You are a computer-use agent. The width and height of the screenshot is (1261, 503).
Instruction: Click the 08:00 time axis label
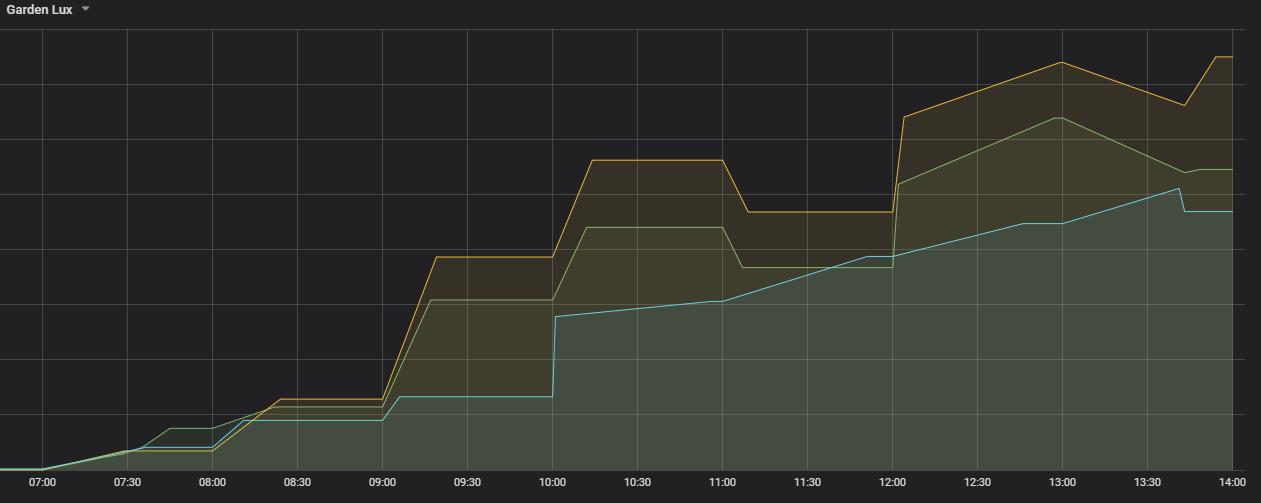(212, 482)
